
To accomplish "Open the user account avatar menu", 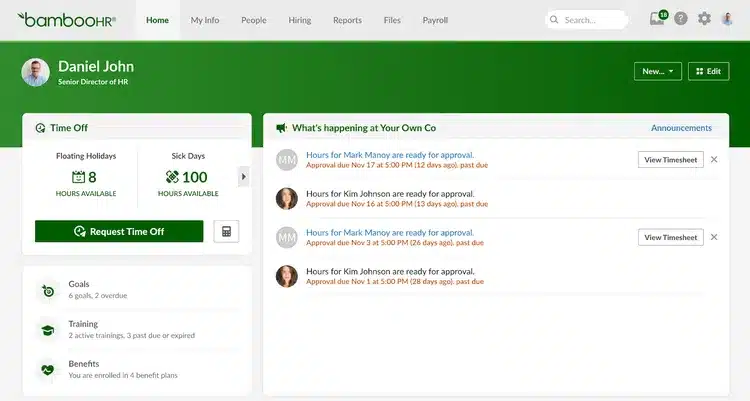I will (x=727, y=19).
